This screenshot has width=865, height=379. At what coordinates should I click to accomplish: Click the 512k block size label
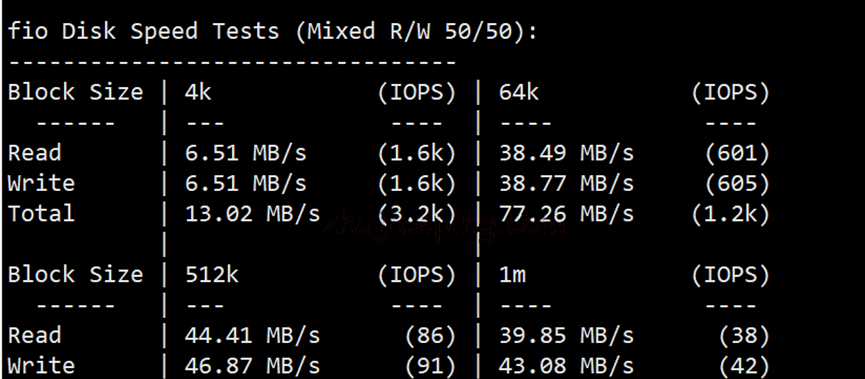[212, 275]
